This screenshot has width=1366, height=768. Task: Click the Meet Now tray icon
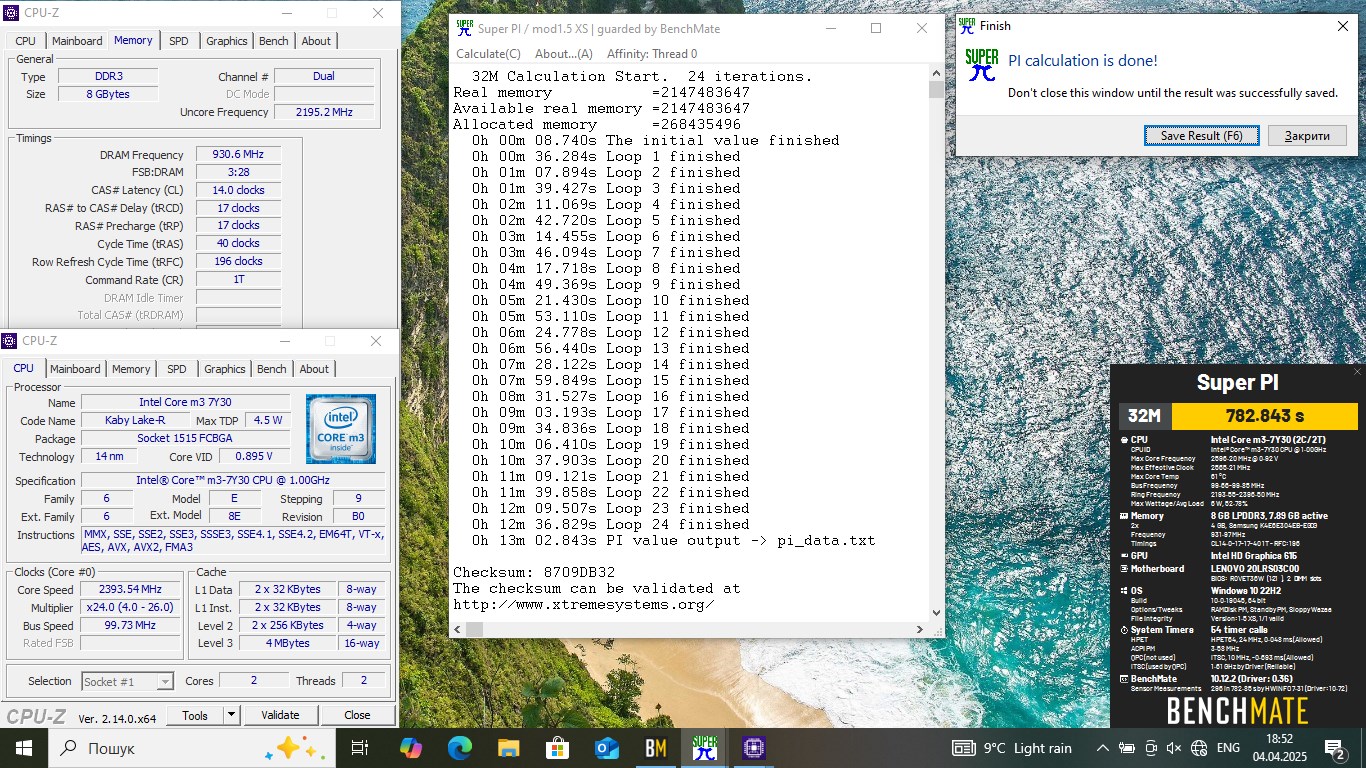click(1151, 748)
